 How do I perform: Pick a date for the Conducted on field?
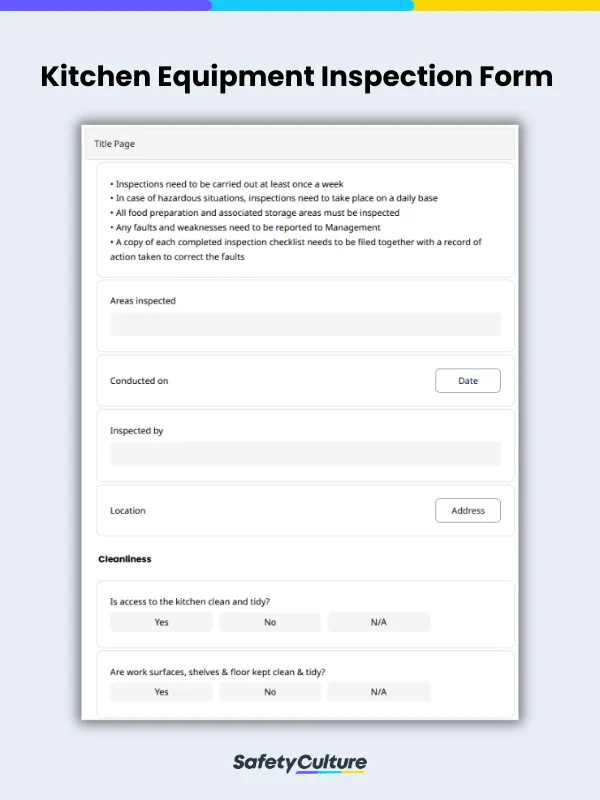click(467, 380)
